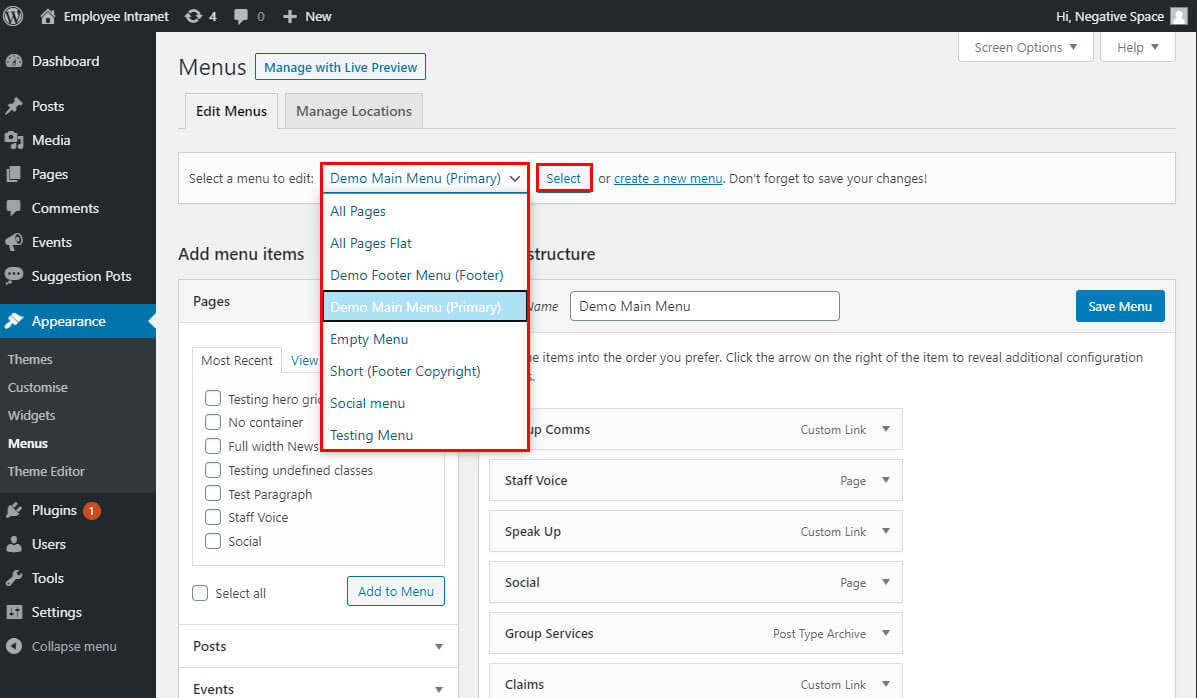Image resolution: width=1197 pixels, height=698 pixels.
Task: Click the WordPress logo icon
Action: click(x=14, y=16)
